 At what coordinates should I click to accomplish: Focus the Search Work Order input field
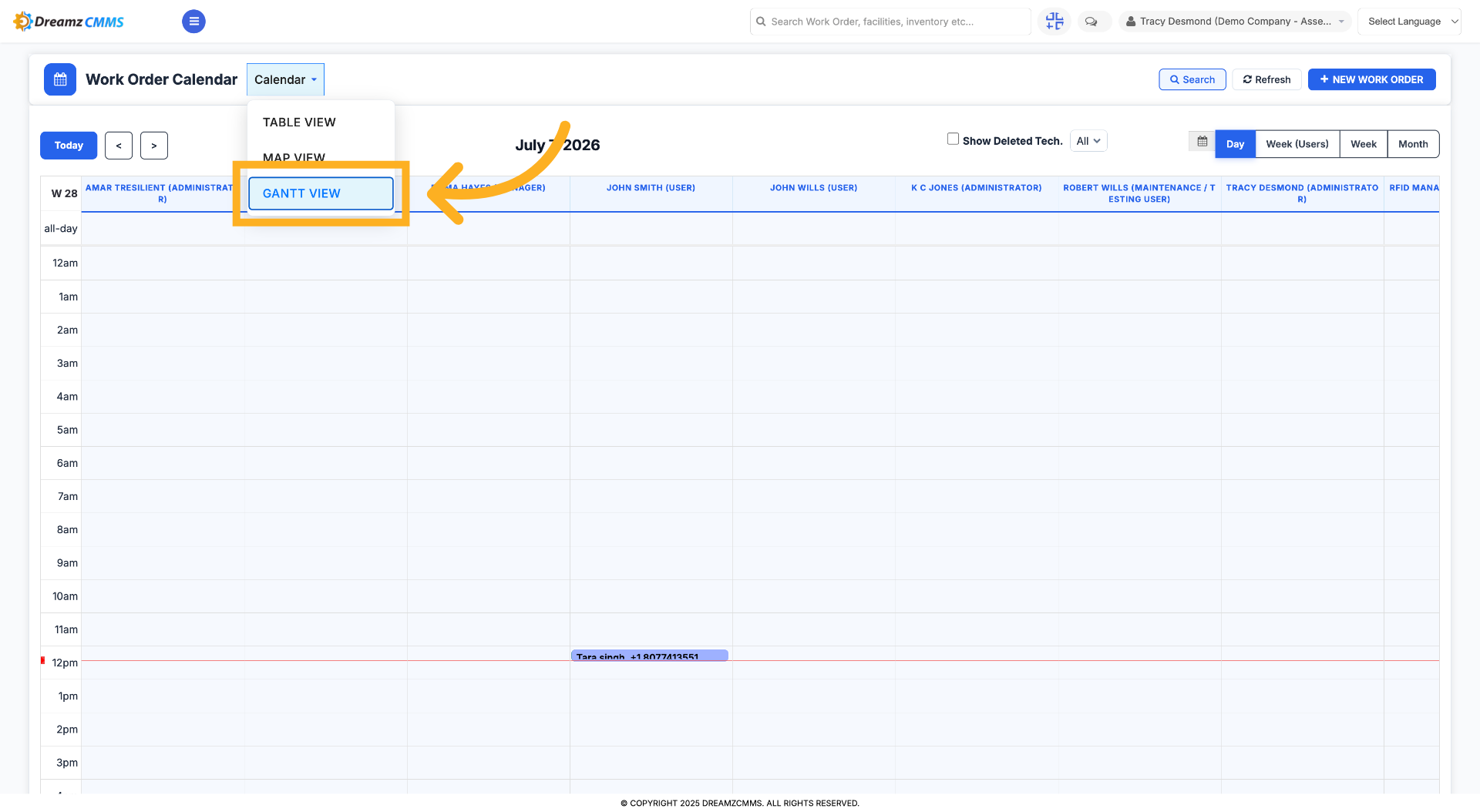[x=890, y=22]
